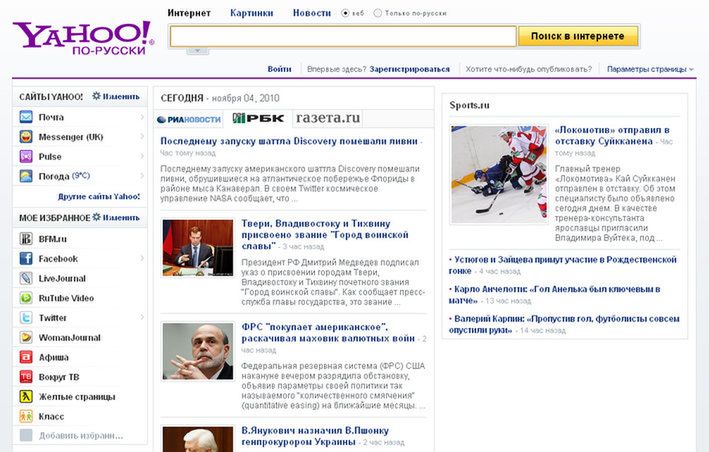
Task: Click gear icon beside Сайты Yahoo Изменить
Action: point(96,96)
